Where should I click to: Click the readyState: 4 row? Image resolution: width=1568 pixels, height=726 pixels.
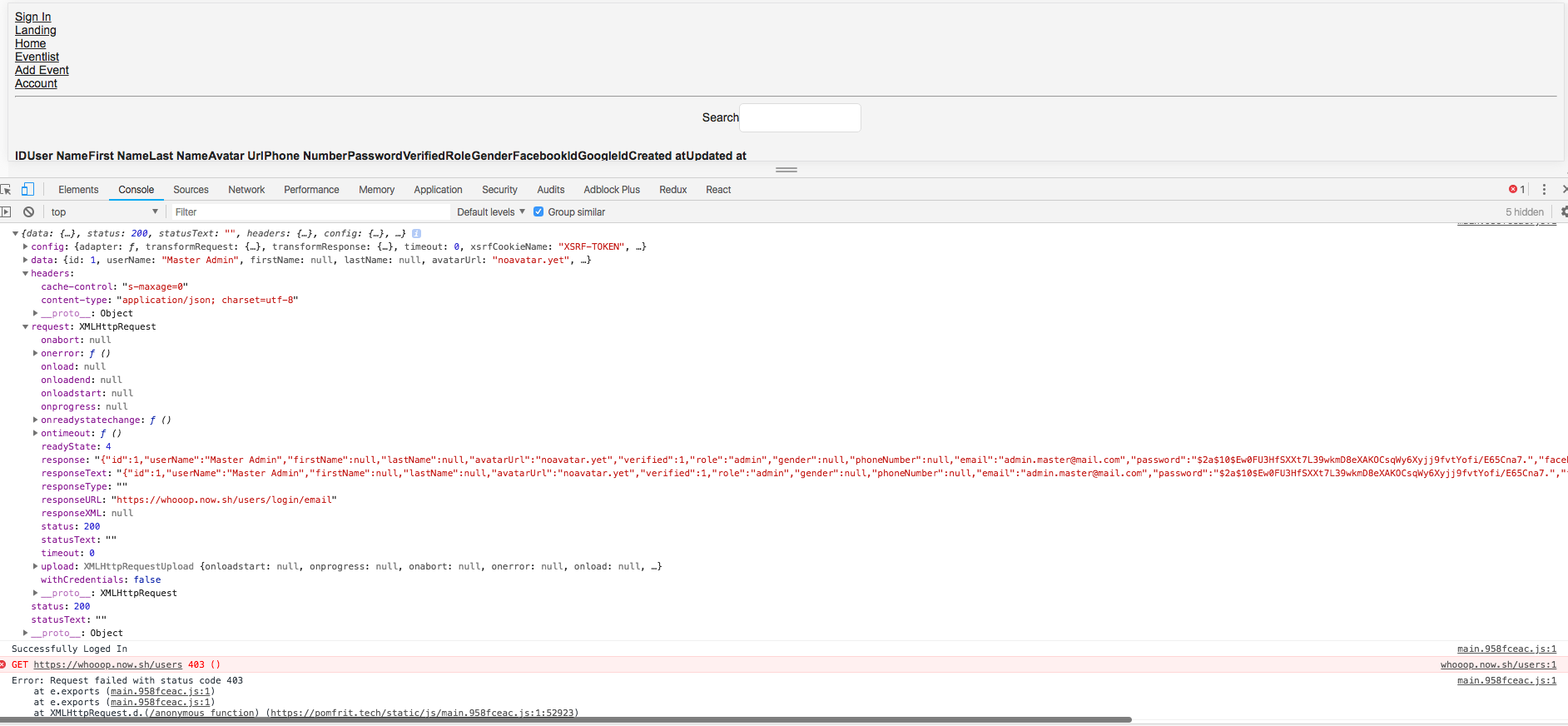point(76,447)
